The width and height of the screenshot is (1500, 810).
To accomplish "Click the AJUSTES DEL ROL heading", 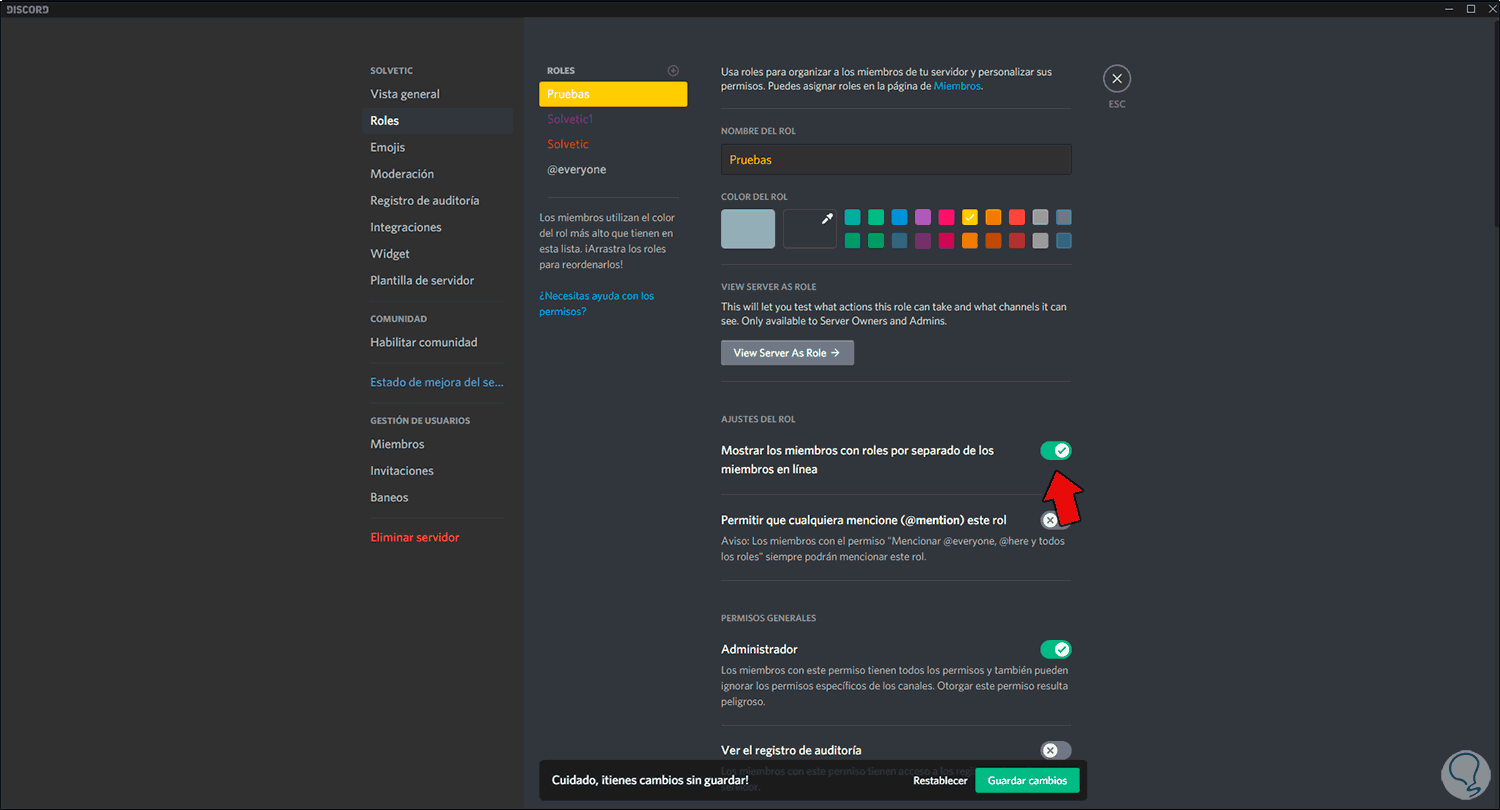I will click(758, 419).
